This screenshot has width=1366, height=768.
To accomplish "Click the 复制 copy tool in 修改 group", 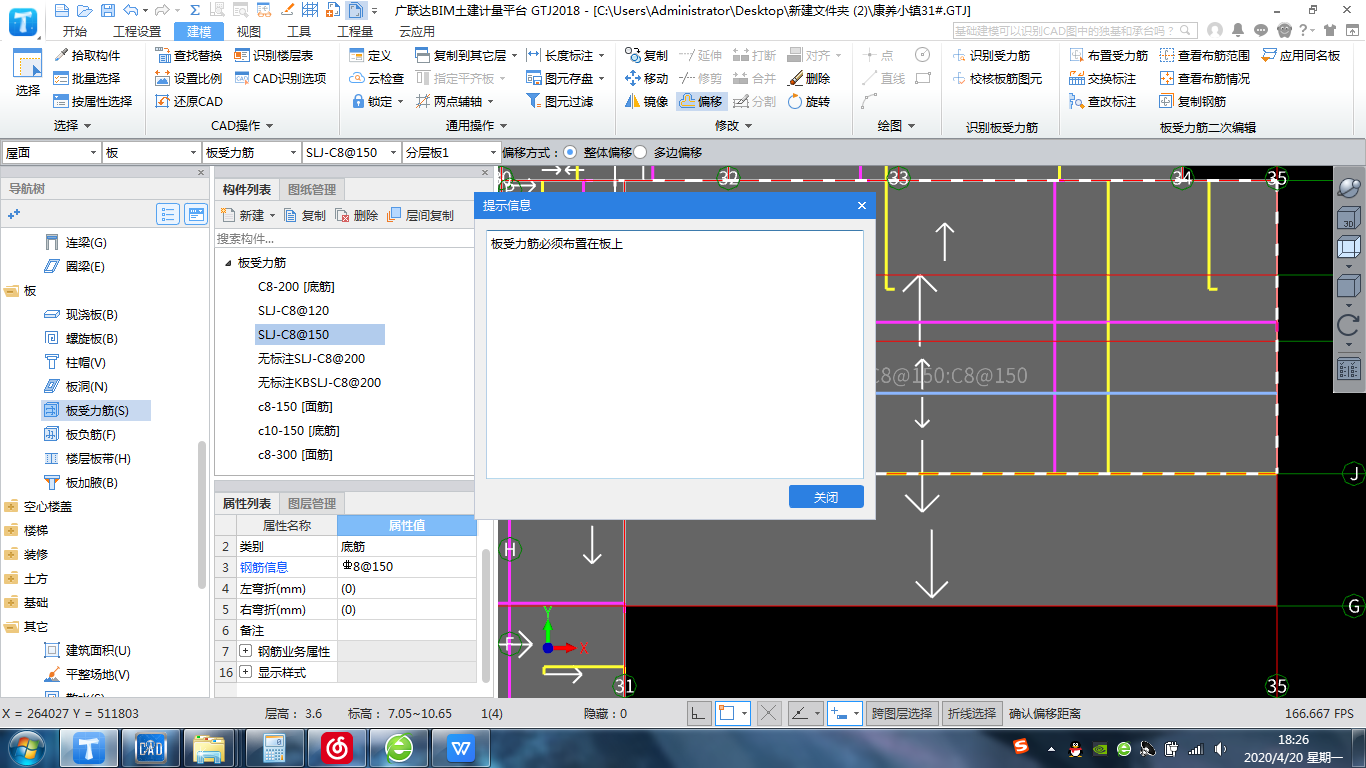I will click(x=647, y=56).
